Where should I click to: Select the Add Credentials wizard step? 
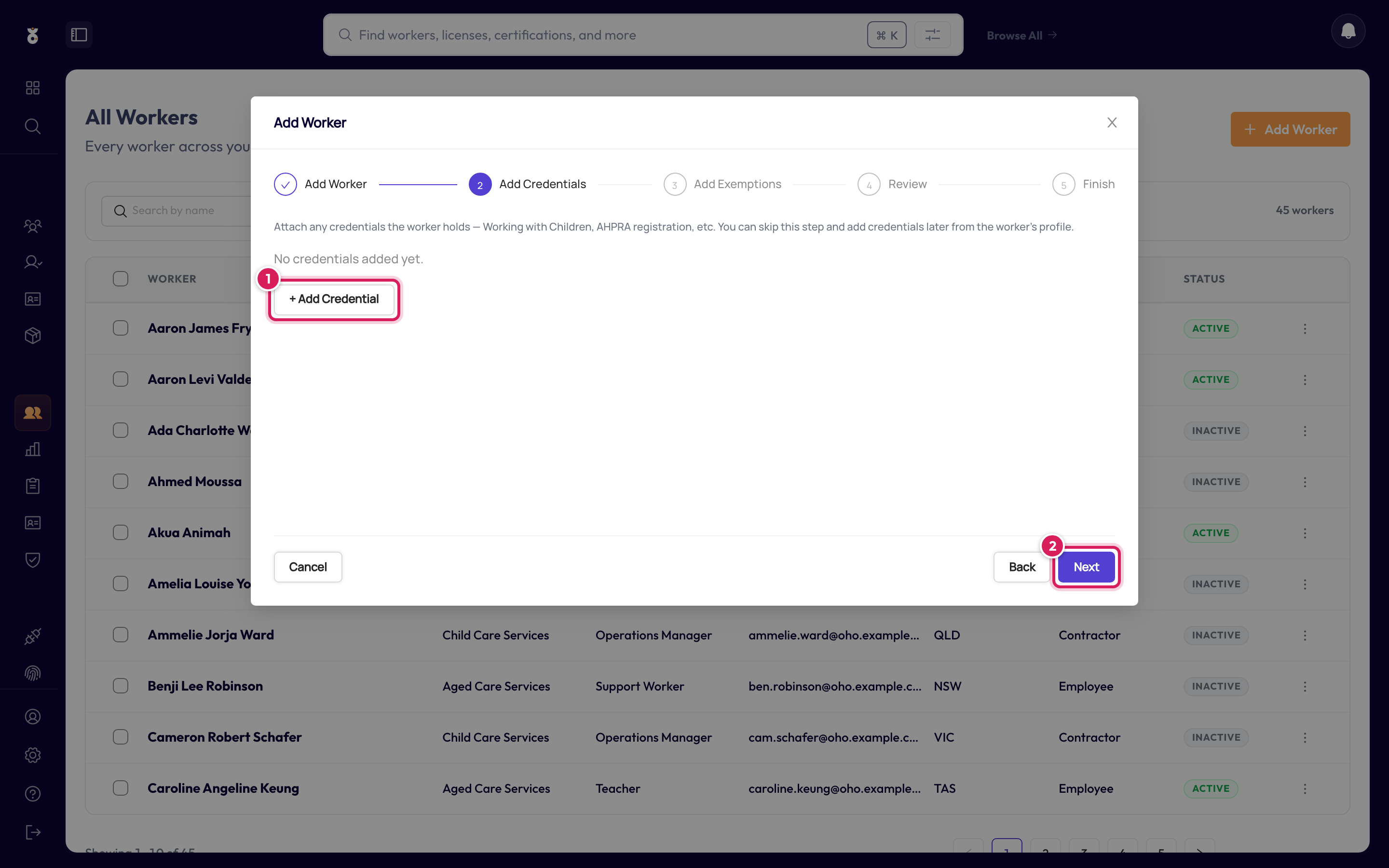[x=528, y=184]
